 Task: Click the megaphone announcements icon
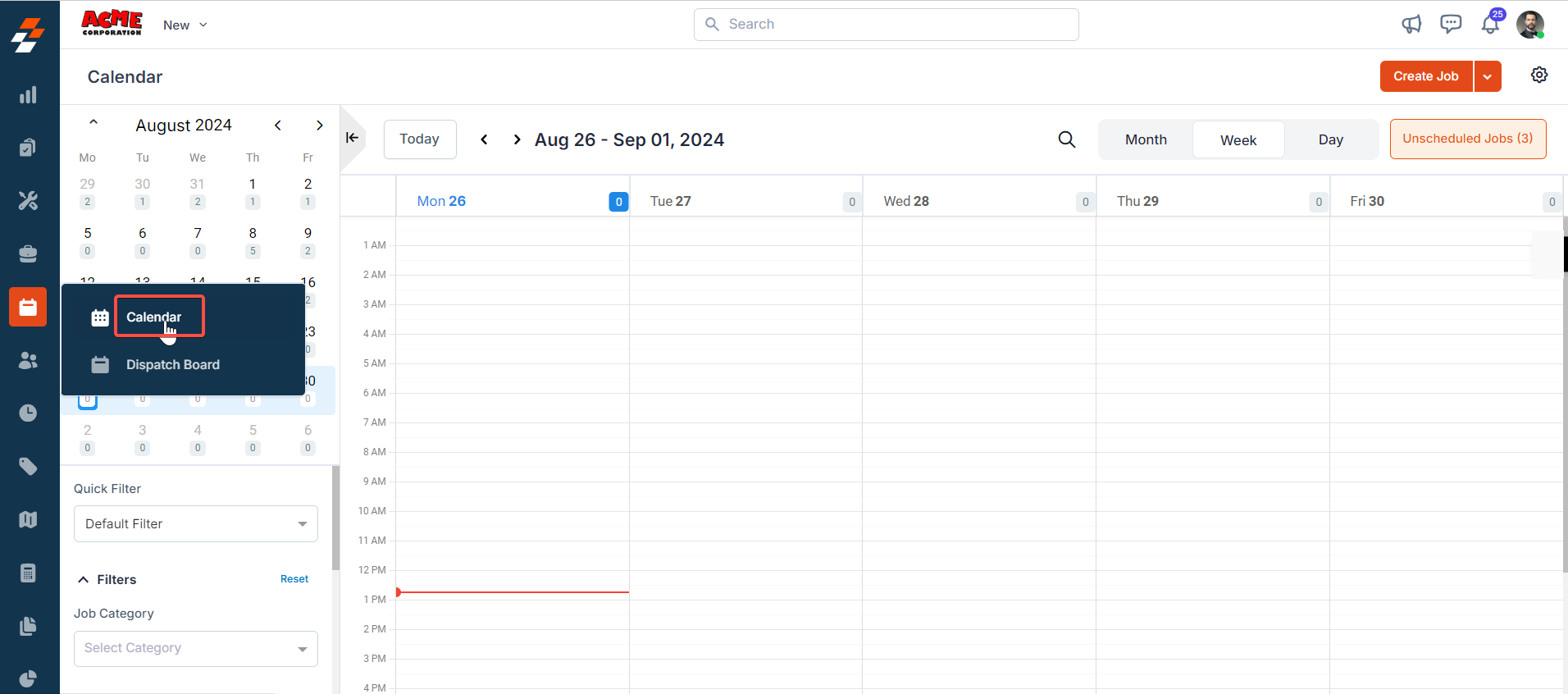[x=1411, y=25]
